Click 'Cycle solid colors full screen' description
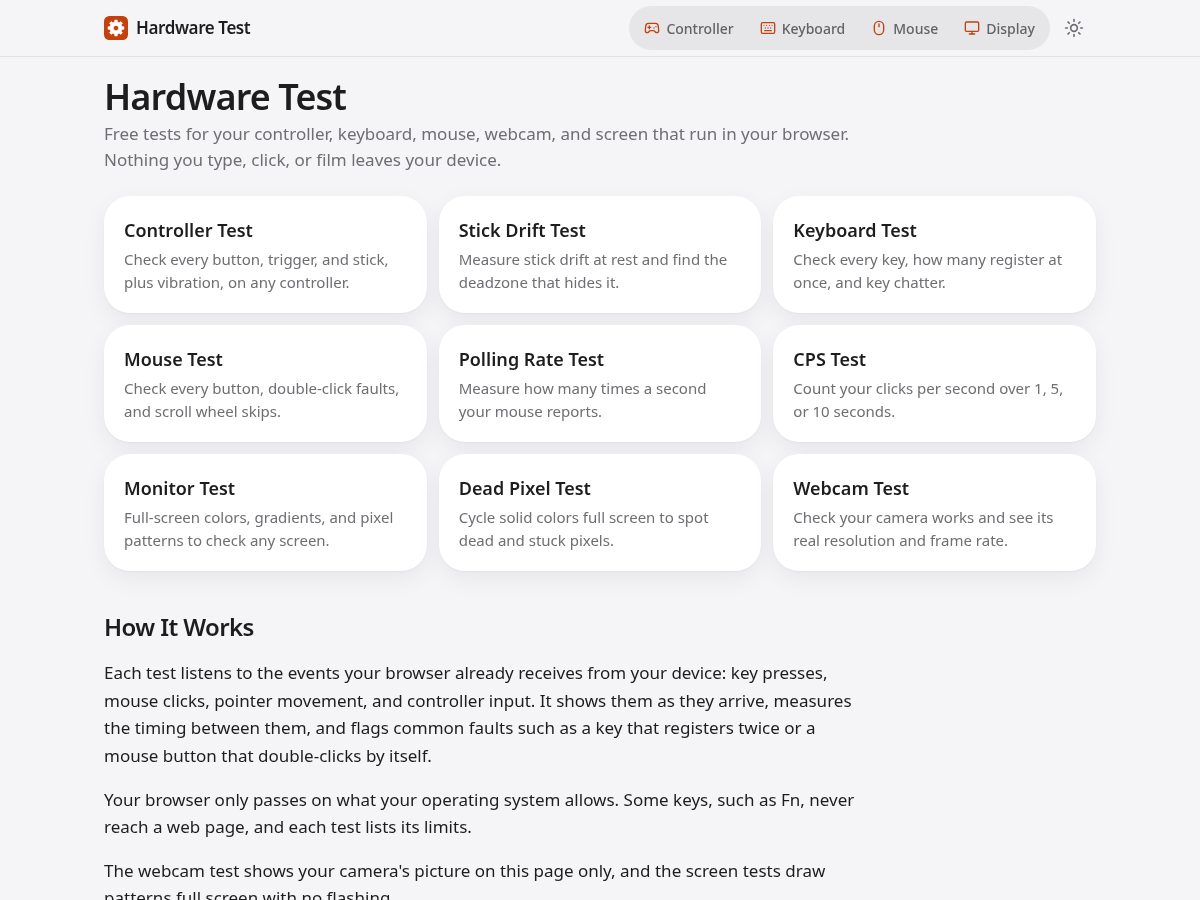The image size is (1200, 900). pyautogui.click(x=584, y=529)
